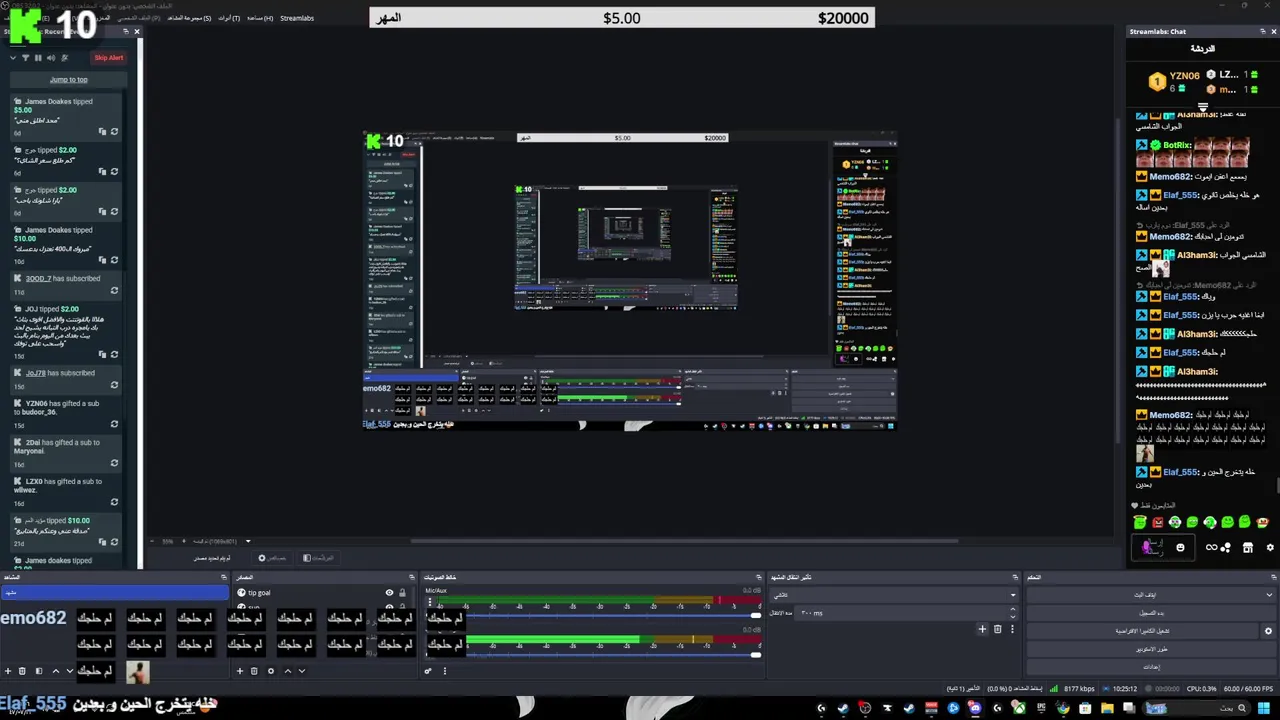Screen dimensions: 1280x720
Task: Toggle the lock on the tip goal source
Action: click(402, 593)
